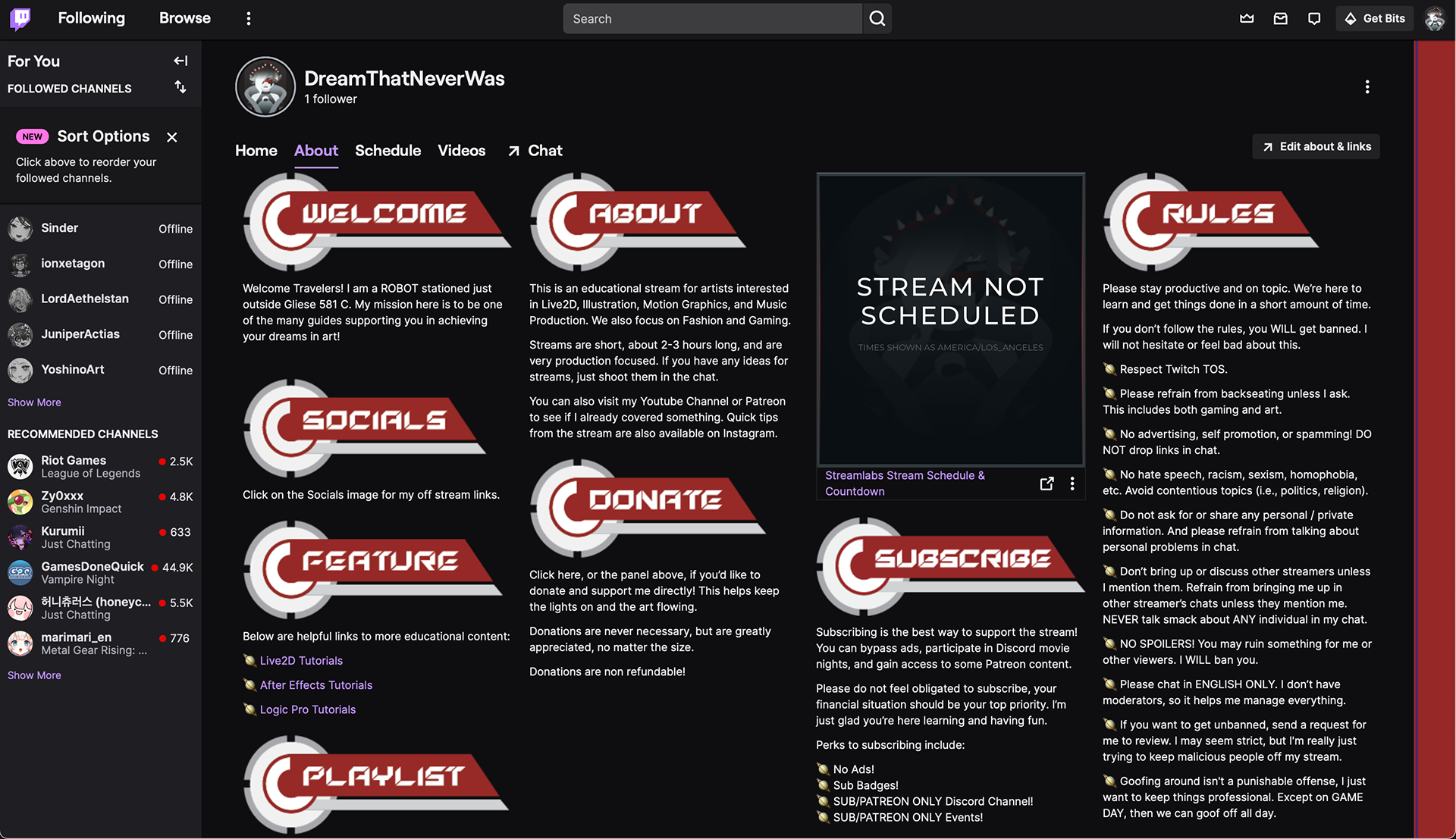Open the Prime loot crown icon
Viewport: 1456px width, 839px height.
point(1247,18)
